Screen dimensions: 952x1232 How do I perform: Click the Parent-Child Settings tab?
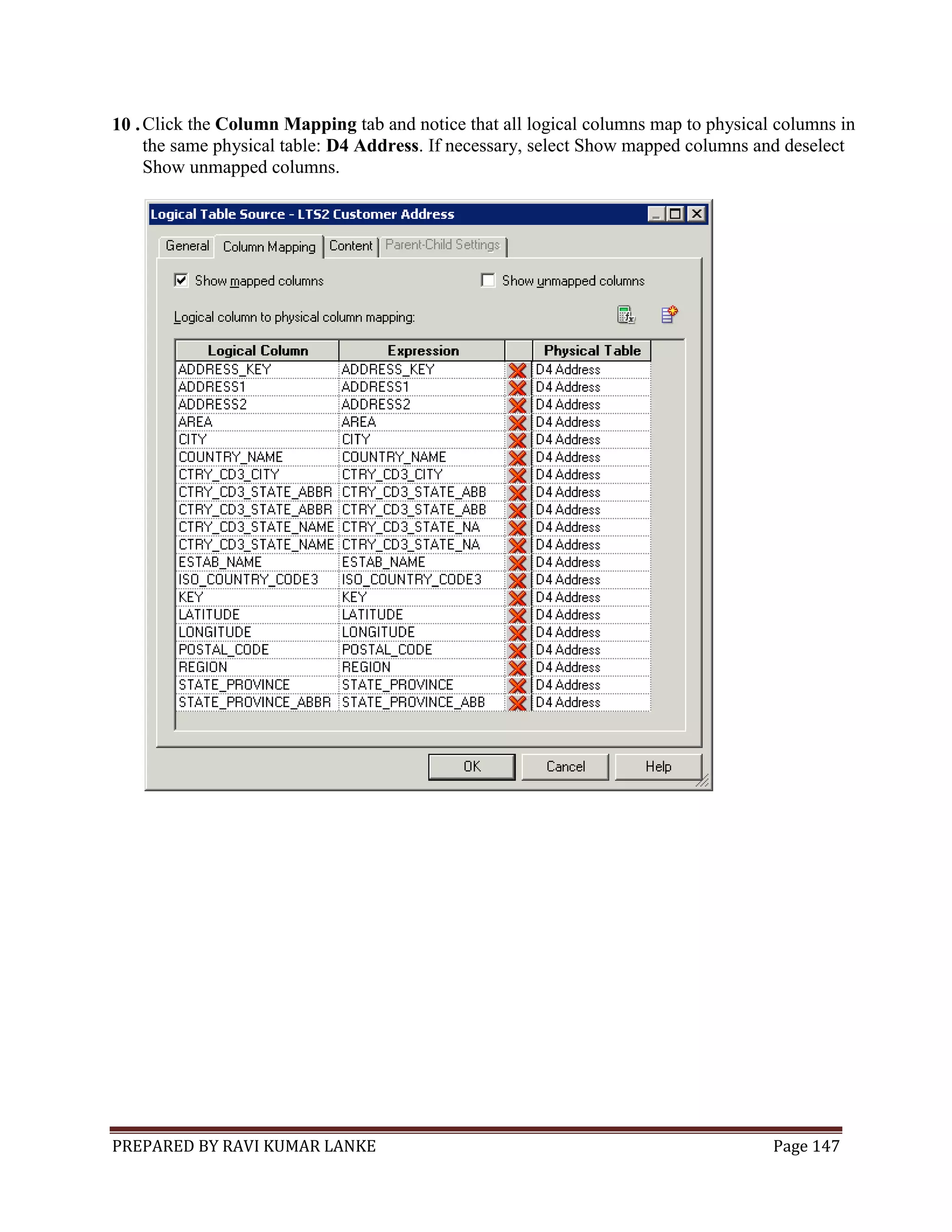click(443, 245)
